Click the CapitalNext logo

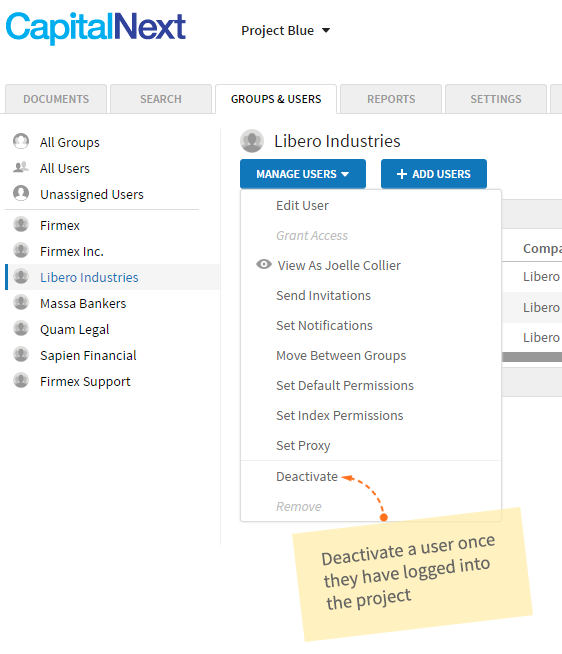click(x=96, y=28)
